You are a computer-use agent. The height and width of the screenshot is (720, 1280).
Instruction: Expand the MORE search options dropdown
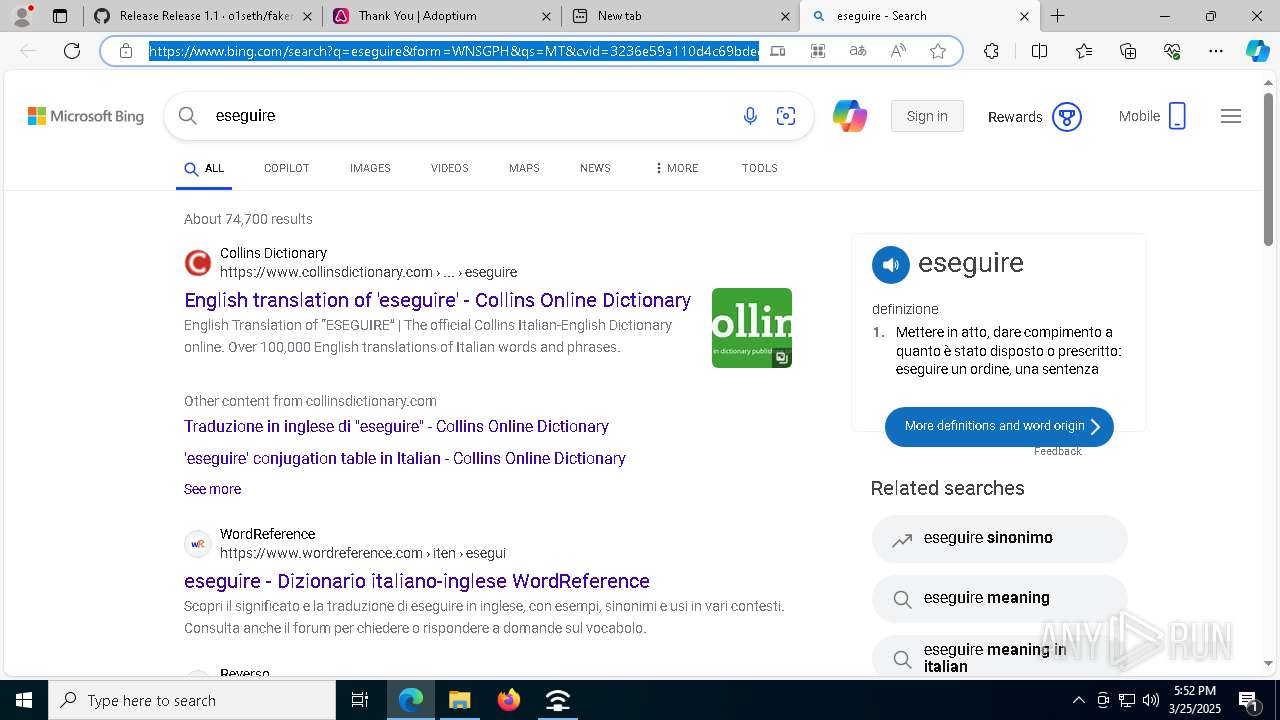[677, 168]
